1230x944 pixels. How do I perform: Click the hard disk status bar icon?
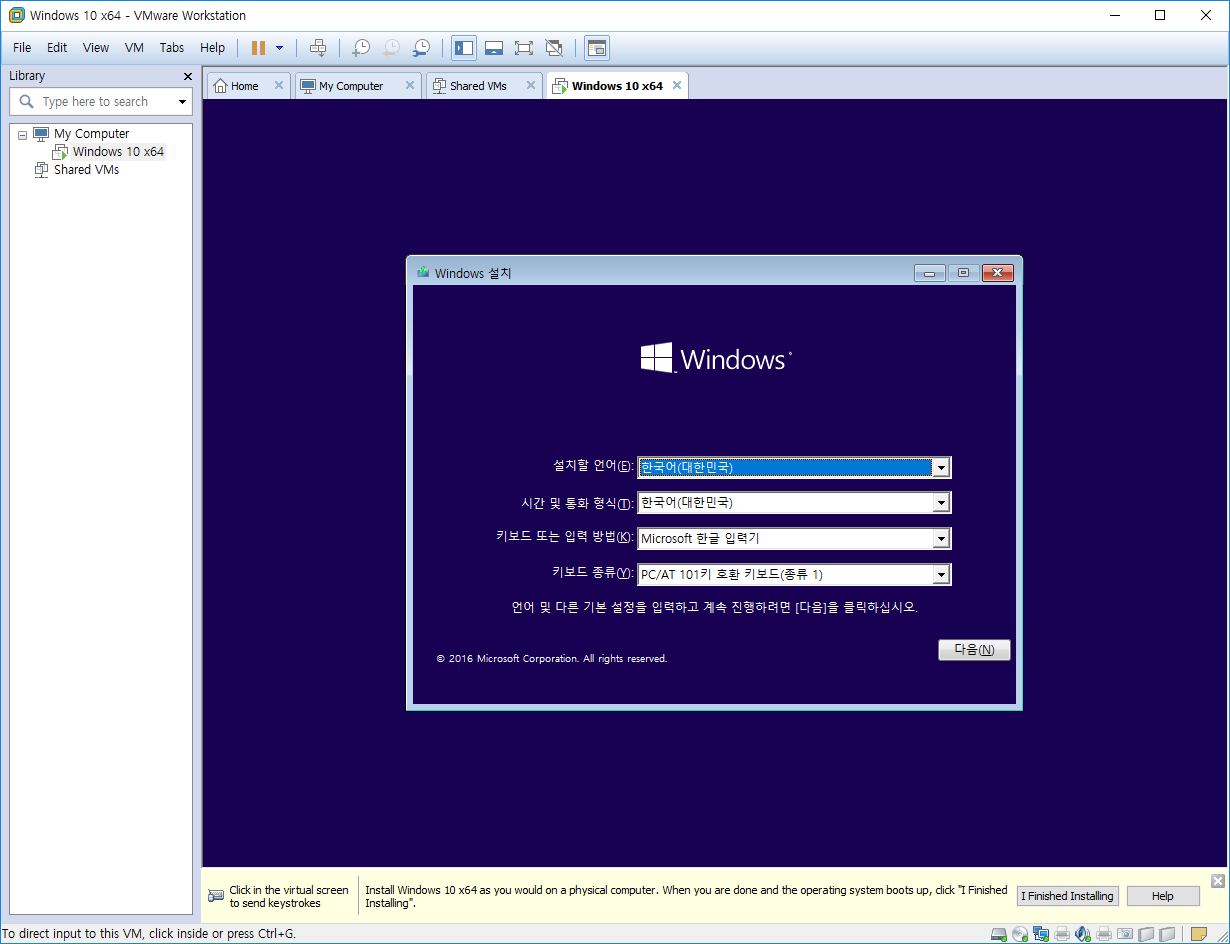coord(998,934)
